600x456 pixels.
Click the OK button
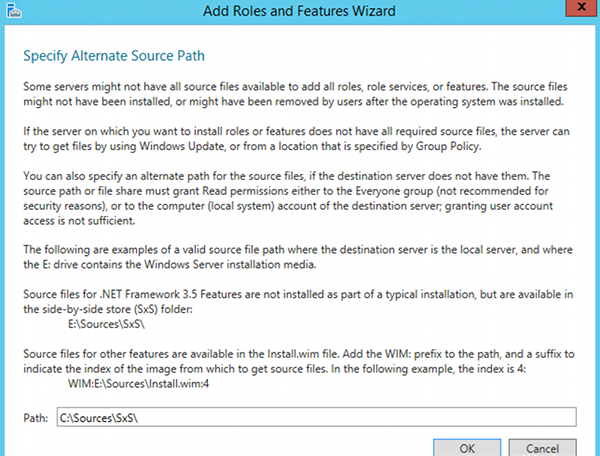(467, 448)
